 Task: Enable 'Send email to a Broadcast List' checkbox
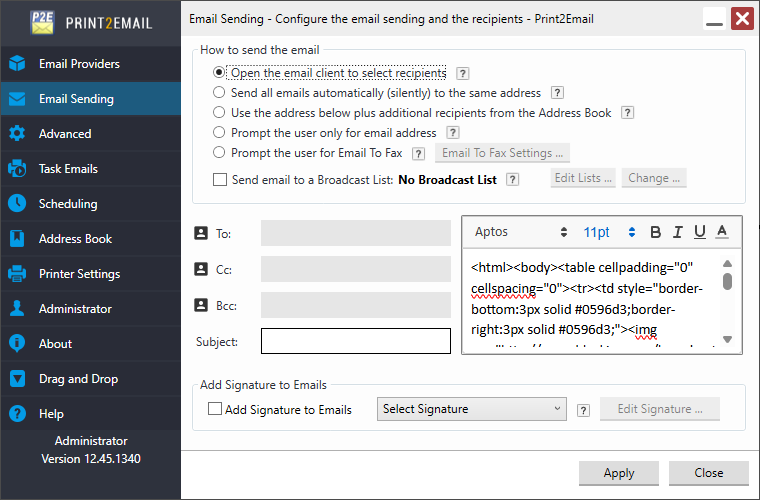click(220, 180)
